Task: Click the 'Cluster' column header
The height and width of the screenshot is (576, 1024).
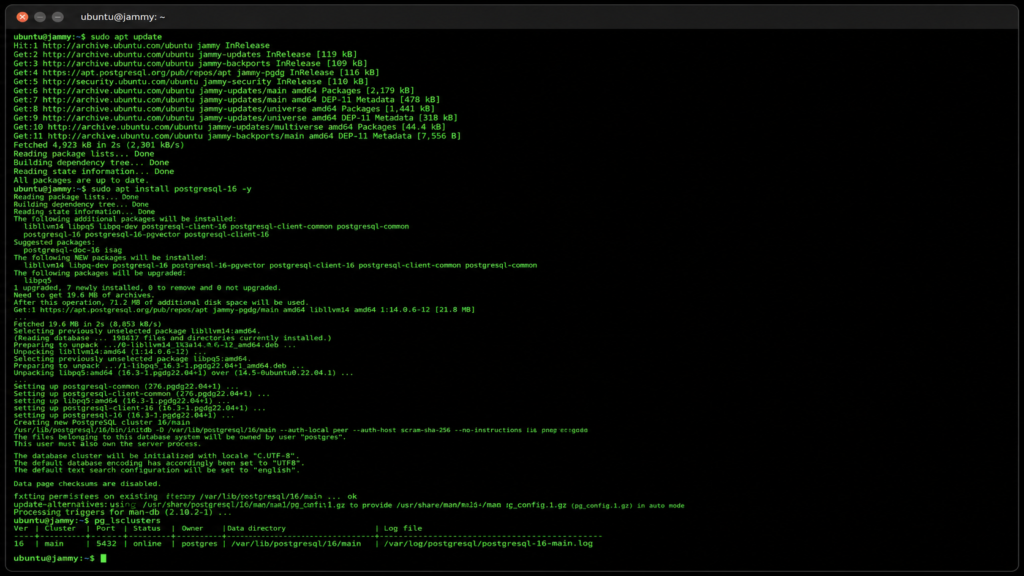Action: 60,528
